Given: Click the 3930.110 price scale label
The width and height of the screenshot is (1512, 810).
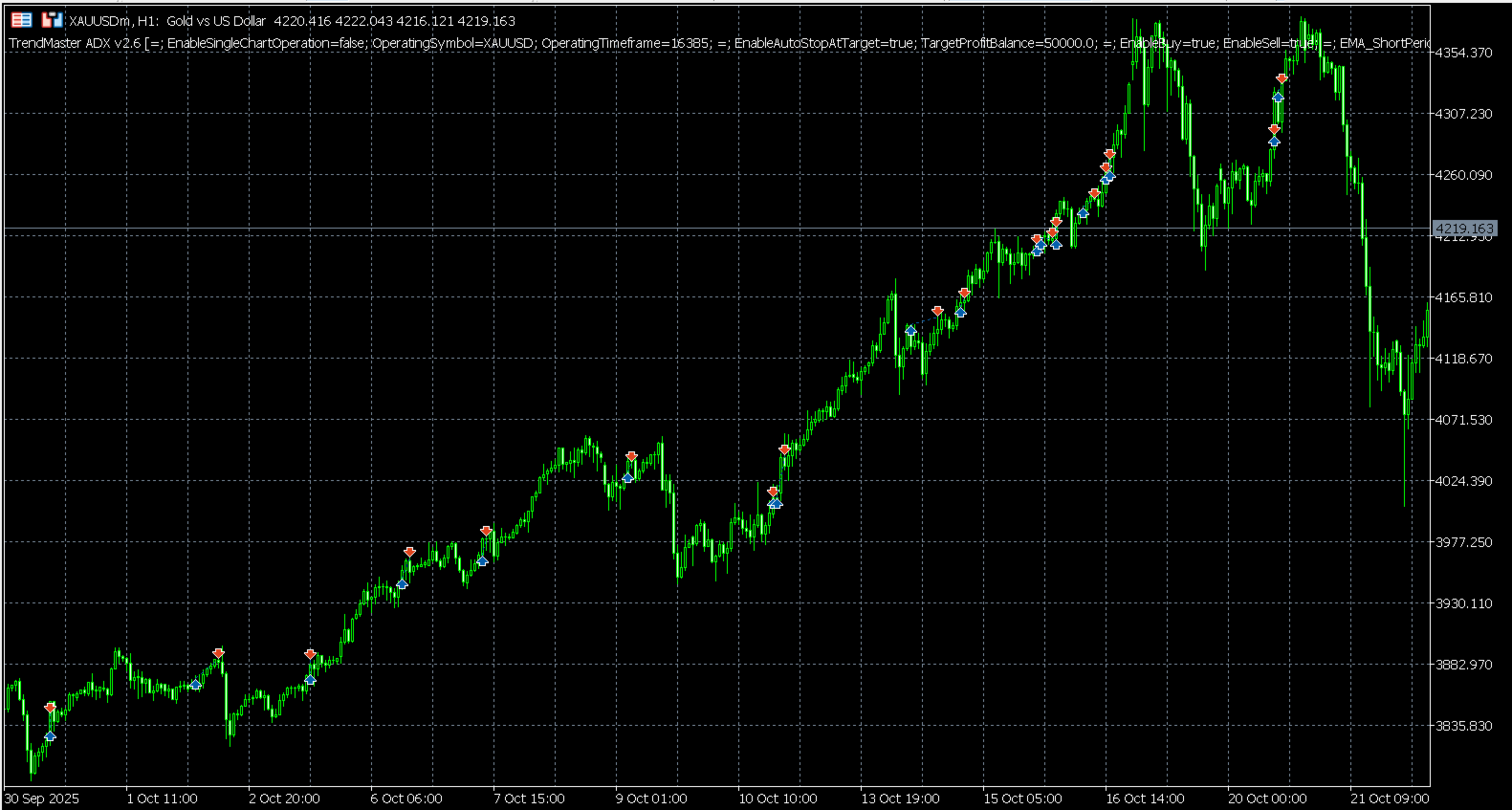Looking at the screenshot, I should [1463, 603].
